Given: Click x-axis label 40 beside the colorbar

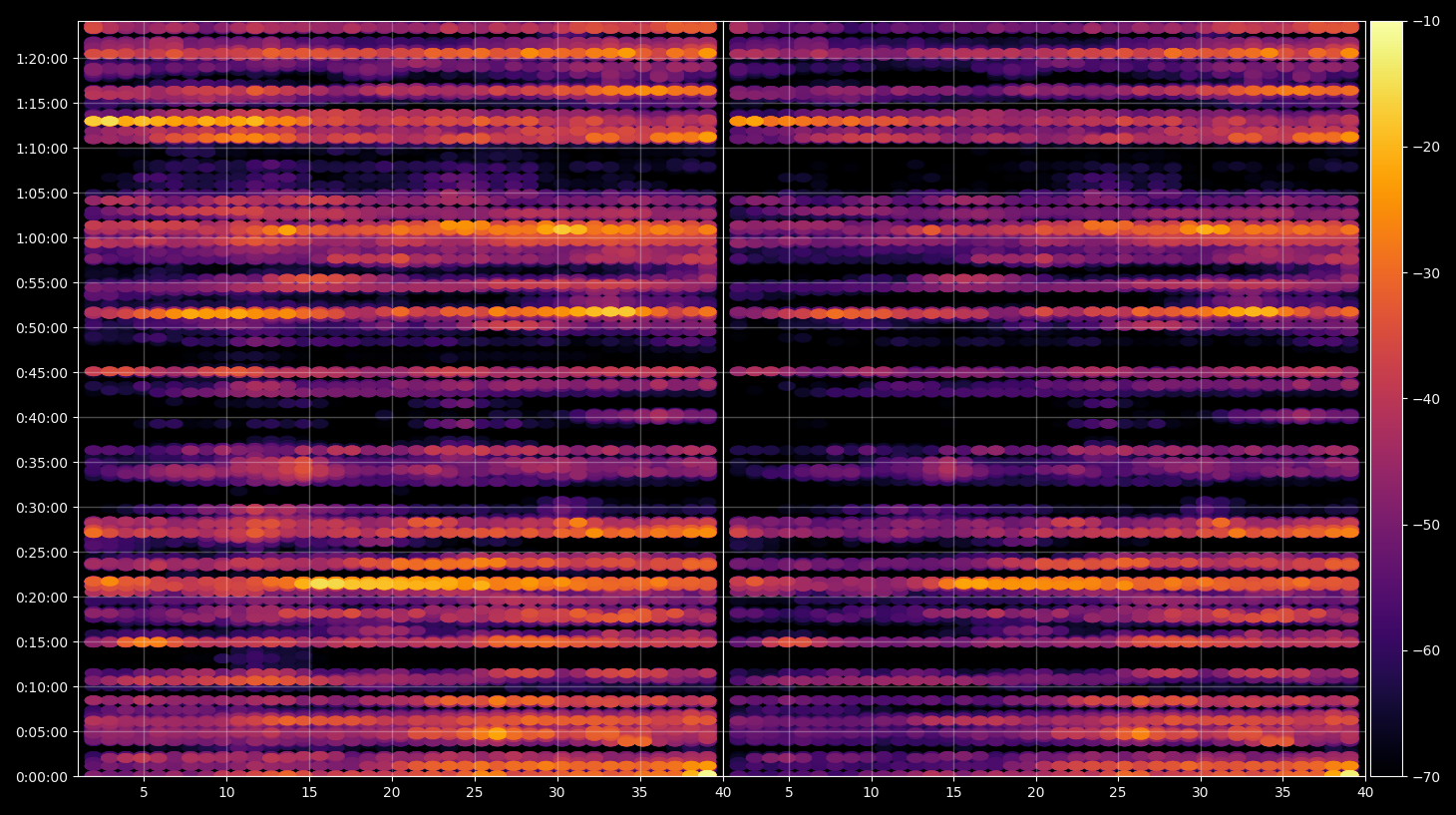Looking at the screenshot, I should click(x=1364, y=793).
